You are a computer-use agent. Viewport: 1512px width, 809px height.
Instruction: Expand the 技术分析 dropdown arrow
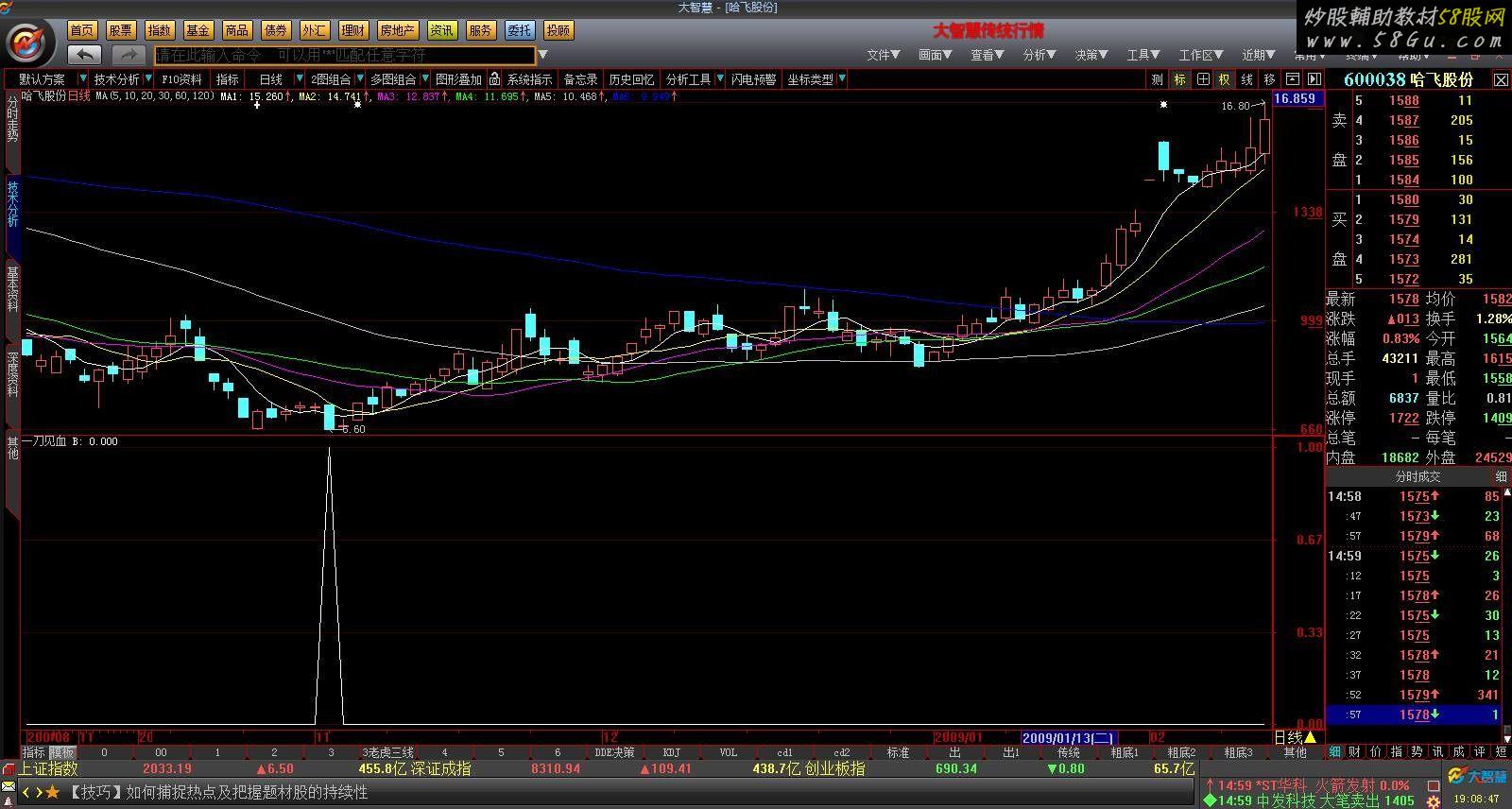[x=149, y=79]
